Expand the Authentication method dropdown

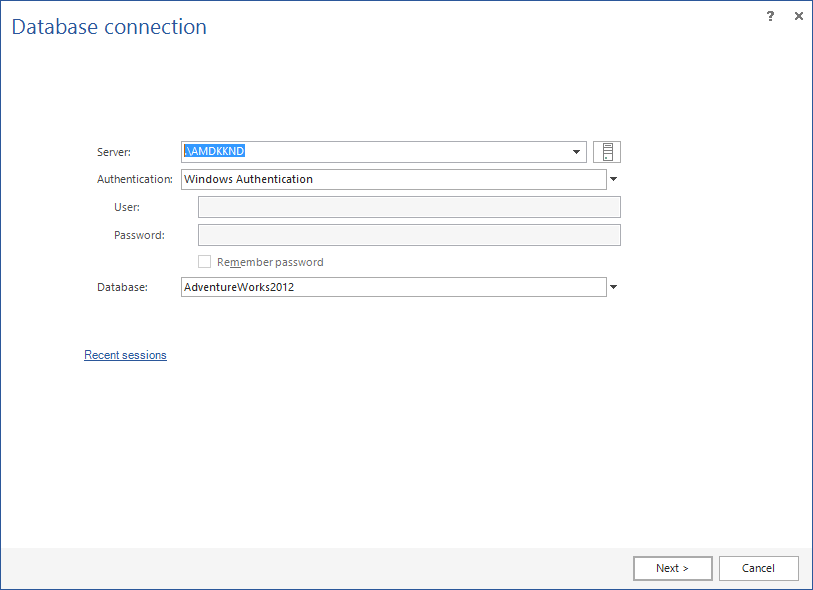[613, 179]
